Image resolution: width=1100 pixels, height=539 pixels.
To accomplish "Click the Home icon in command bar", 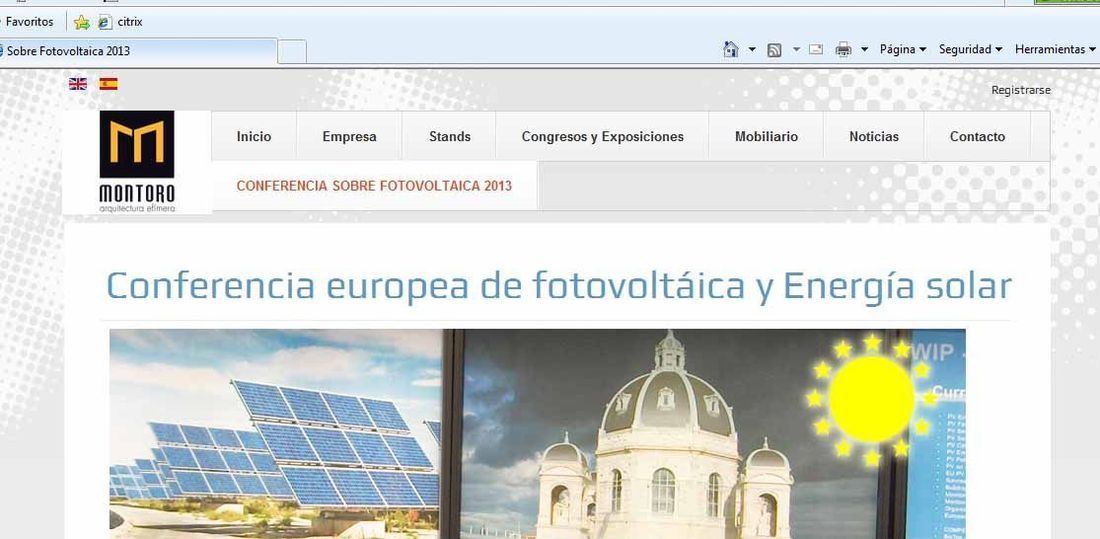I will click(x=730, y=49).
